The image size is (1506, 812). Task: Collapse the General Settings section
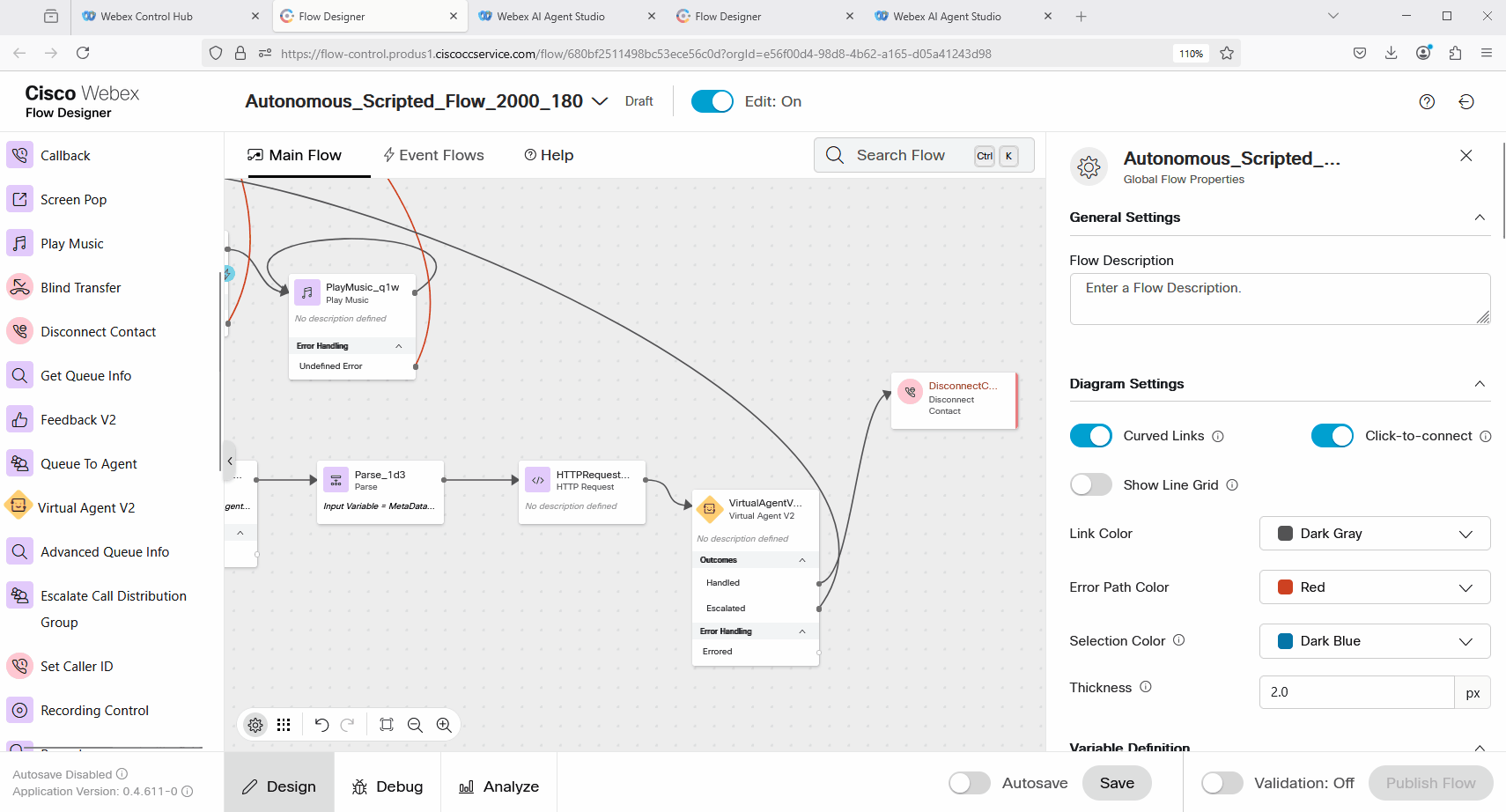pos(1480,218)
